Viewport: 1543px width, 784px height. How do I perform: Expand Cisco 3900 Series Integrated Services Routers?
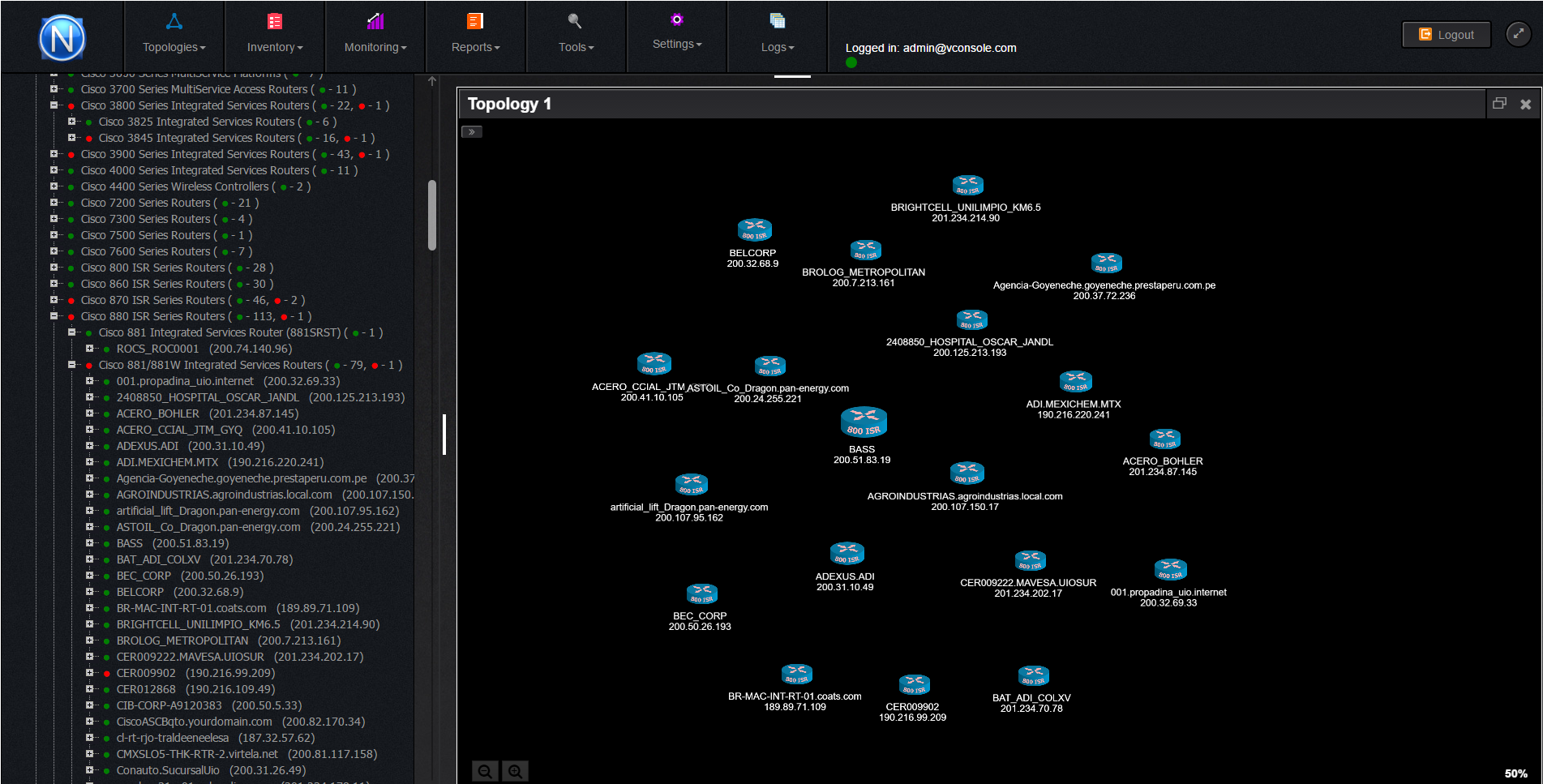pos(54,154)
